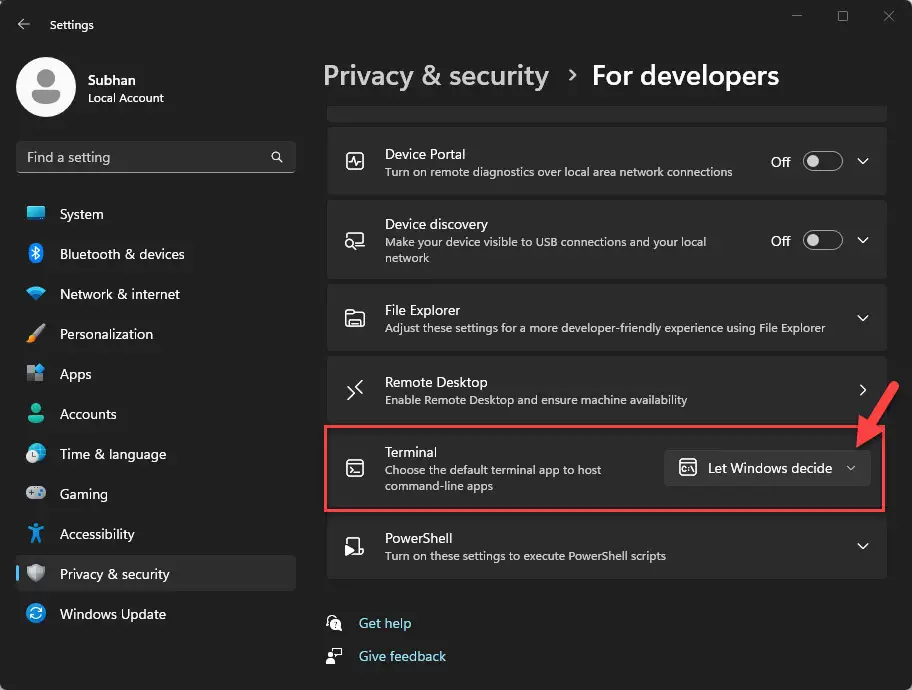Click the System monitor icon
The height and width of the screenshot is (690, 912).
(36, 214)
